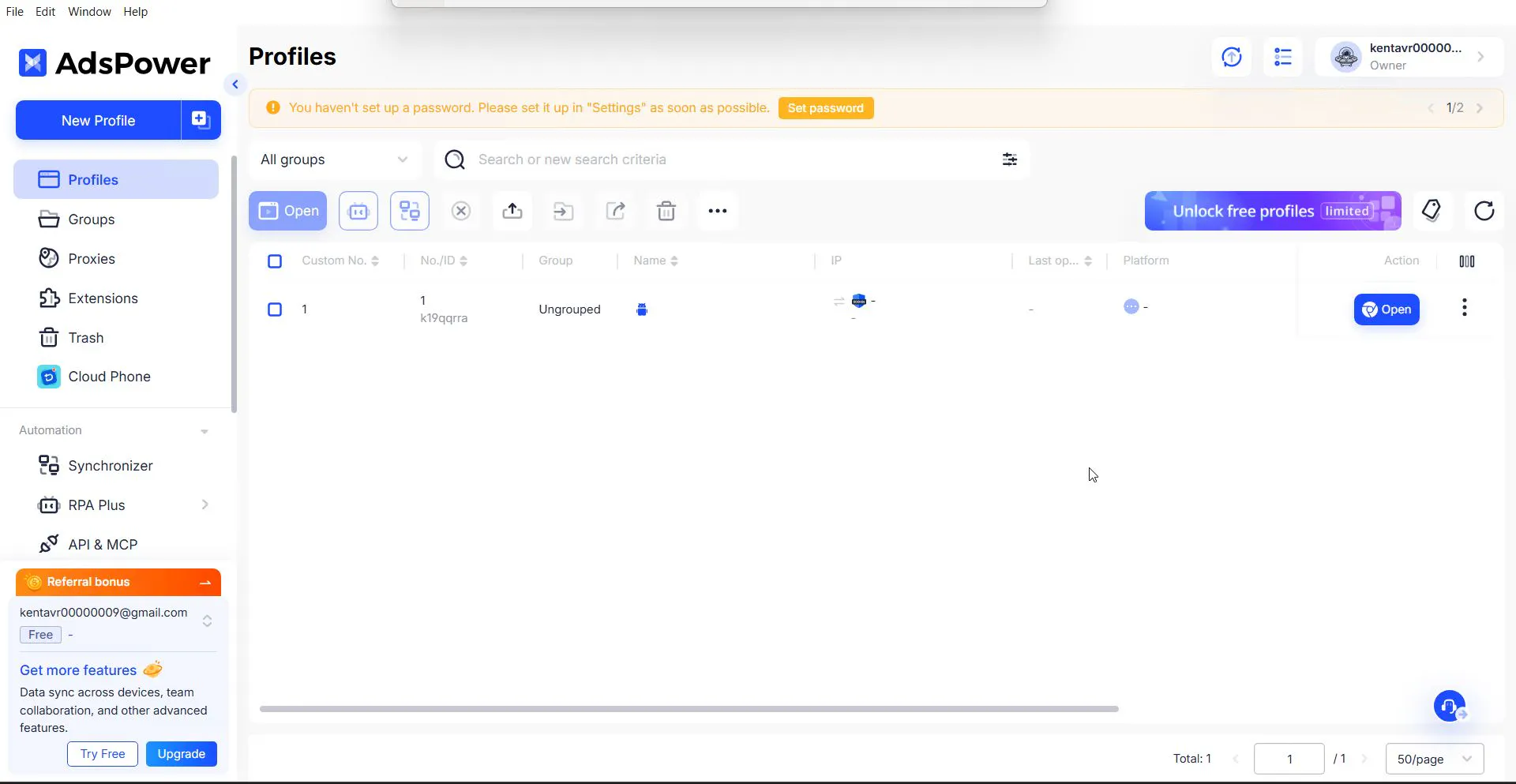Image resolution: width=1516 pixels, height=784 pixels.
Task: Click the synchronizer toolbar icon
Action: [x=410, y=211]
